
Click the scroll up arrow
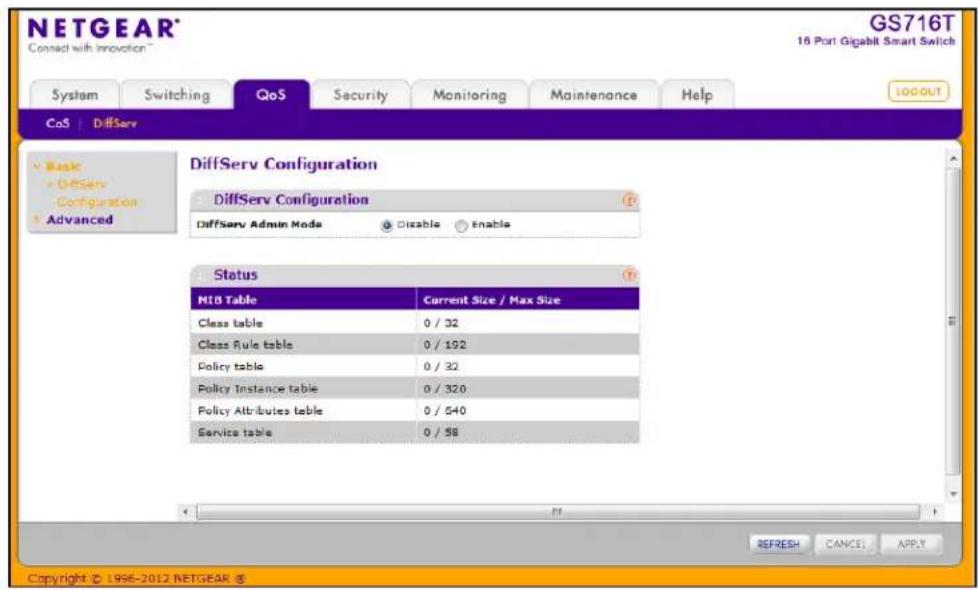952,159
